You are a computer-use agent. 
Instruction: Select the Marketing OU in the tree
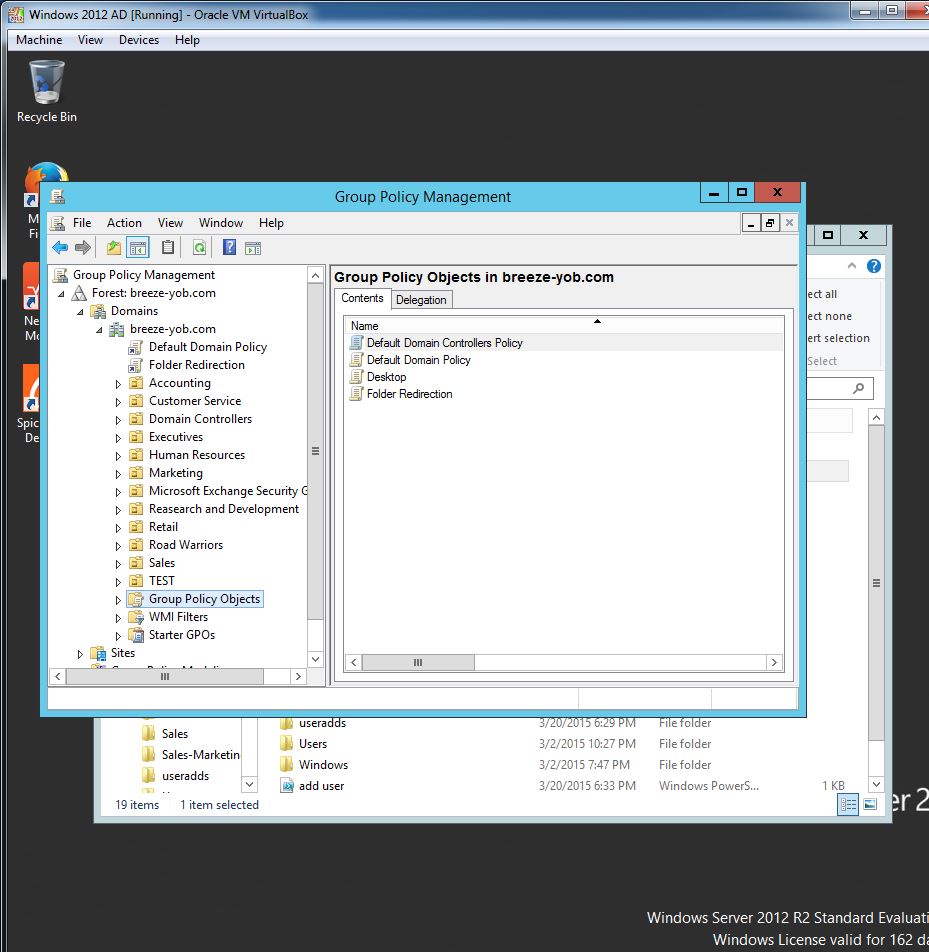tap(176, 473)
